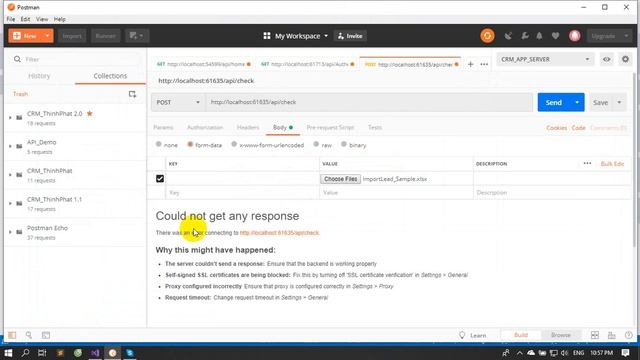Click the Bulk Edit link

point(612,164)
